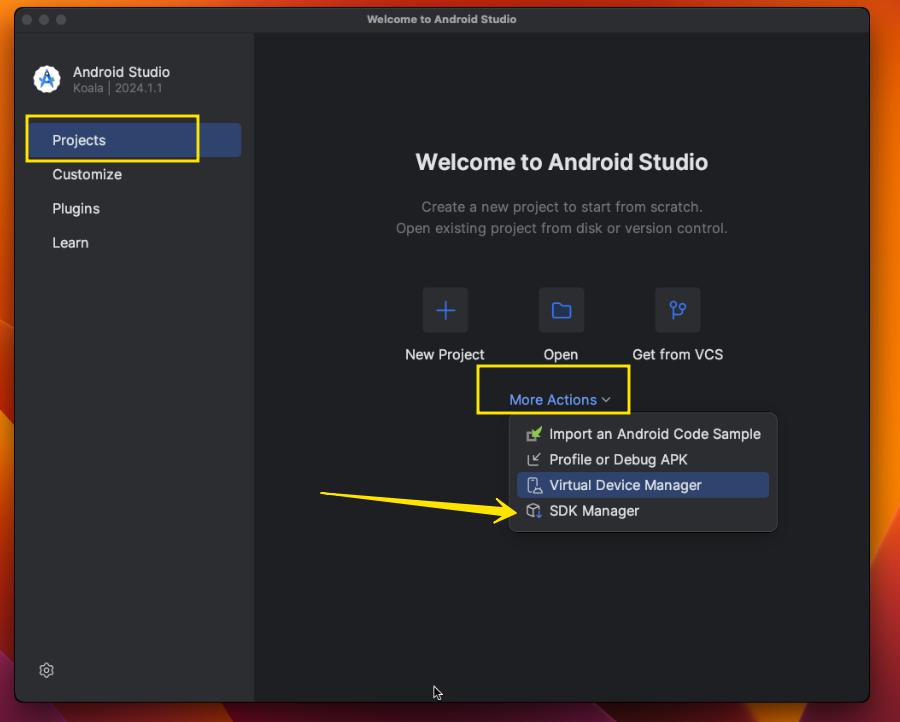Choose Import an Android Code Sample
This screenshot has width=900, height=722.
tap(643, 434)
